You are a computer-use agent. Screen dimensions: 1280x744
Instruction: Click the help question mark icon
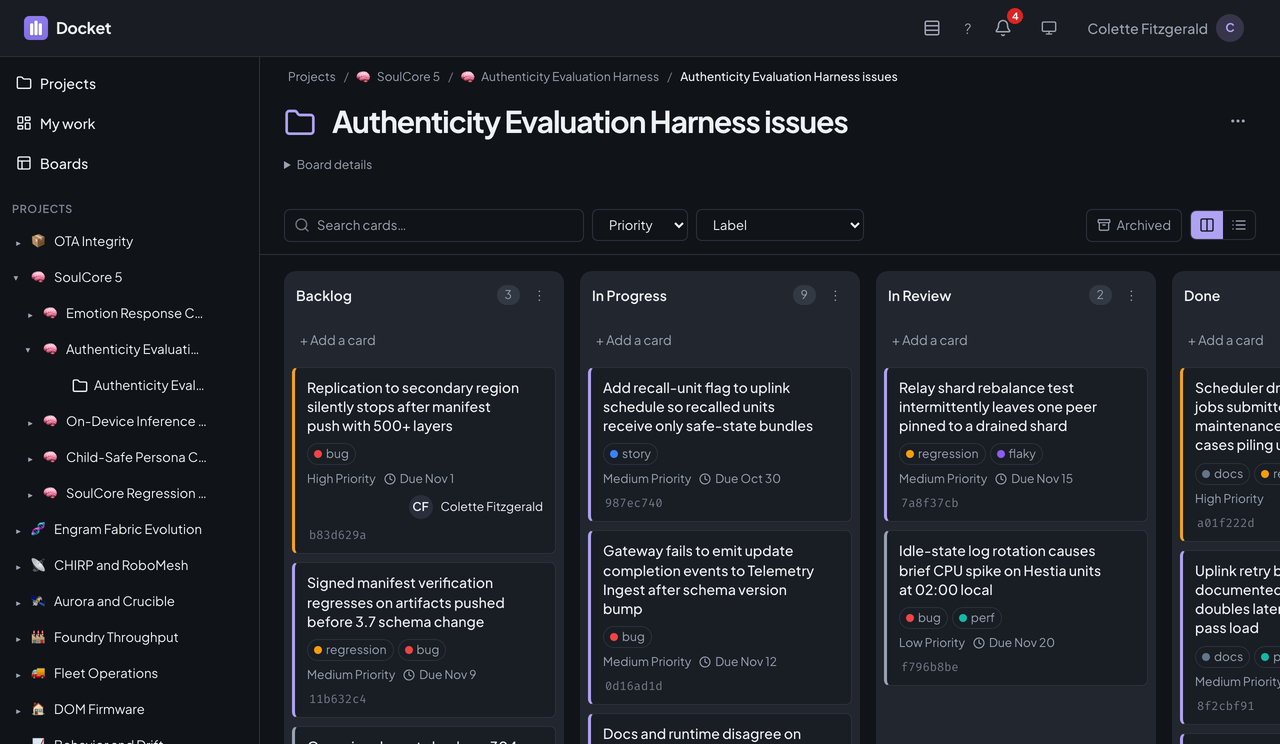tap(967, 28)
